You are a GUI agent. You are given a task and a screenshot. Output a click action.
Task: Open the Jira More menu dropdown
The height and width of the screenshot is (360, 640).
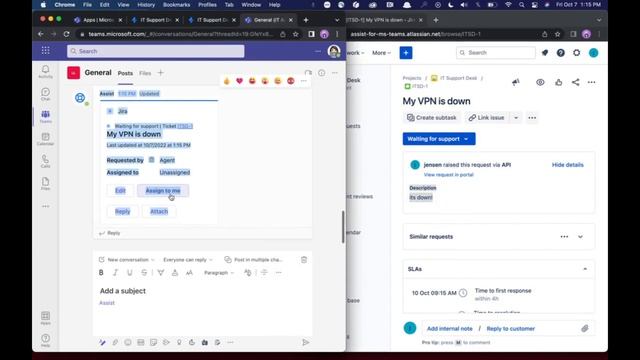pyautogui.click(x=381, y=53)
